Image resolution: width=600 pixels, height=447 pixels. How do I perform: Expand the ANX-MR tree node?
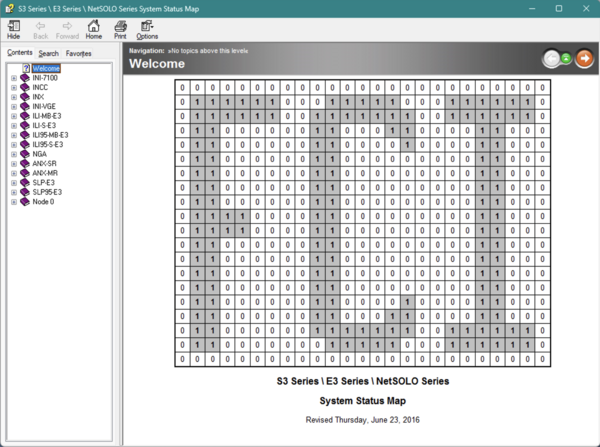coord(14,173)
